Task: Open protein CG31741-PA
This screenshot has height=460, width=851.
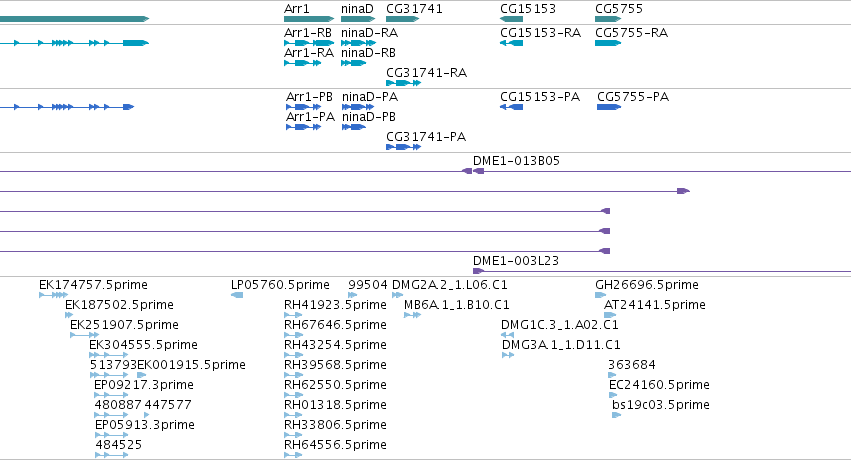Action: (x=426, y=137)
